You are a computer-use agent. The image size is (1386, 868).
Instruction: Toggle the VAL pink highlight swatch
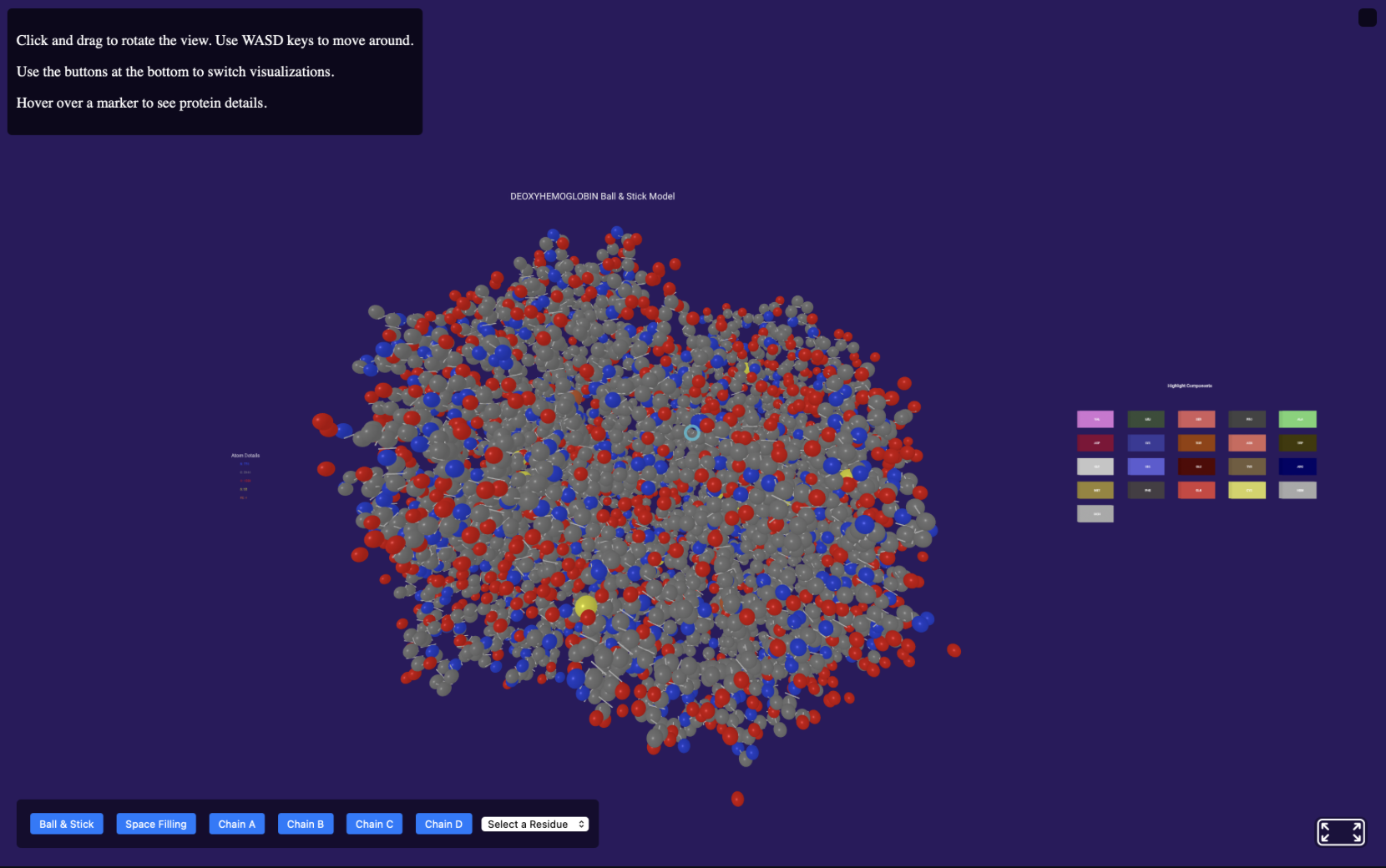point(1095,419)
